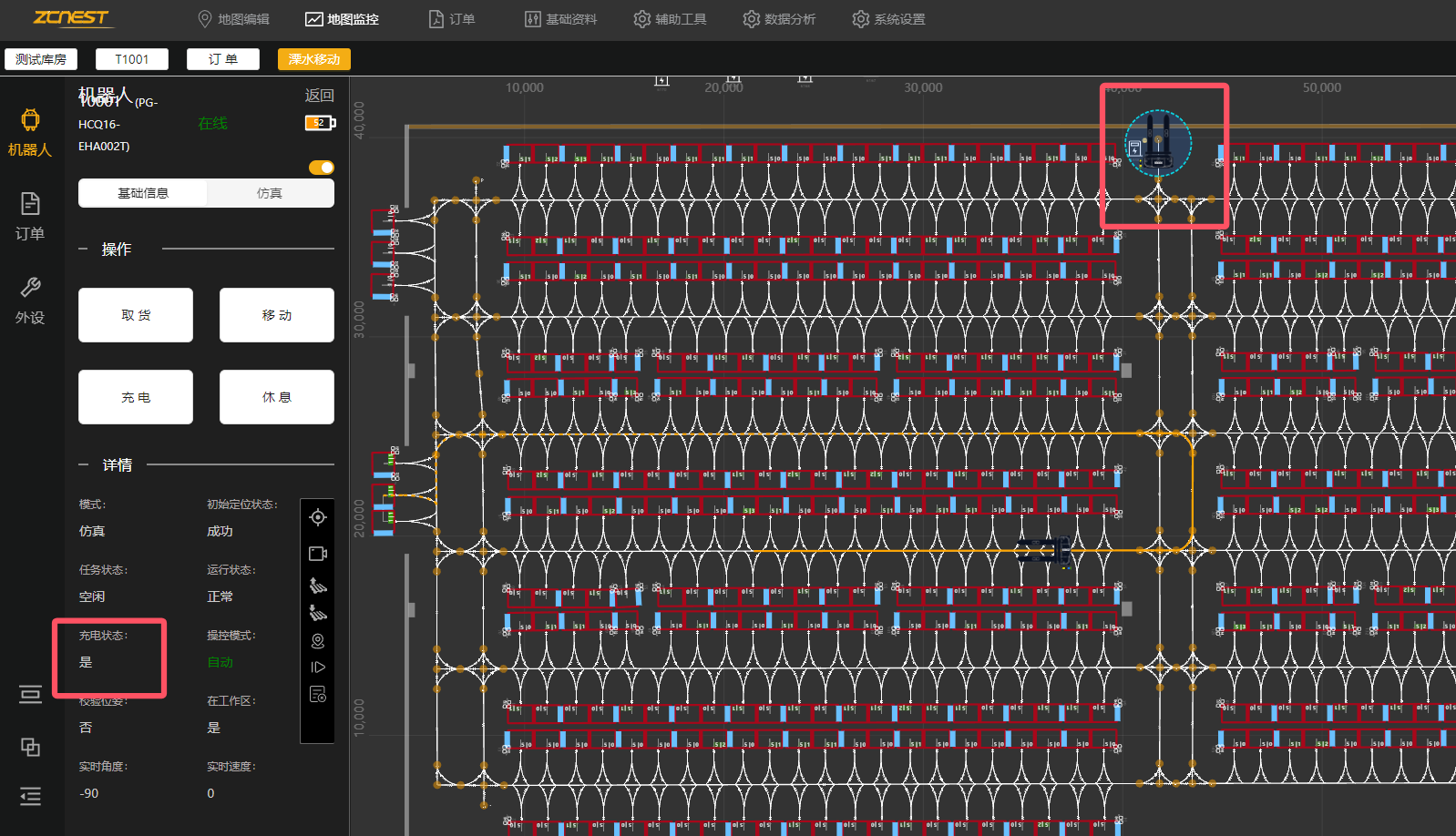The width and height of the screenshot is (1456, 836).
Task: Open the 辅助工具 menu
Action: coord(670,19)
